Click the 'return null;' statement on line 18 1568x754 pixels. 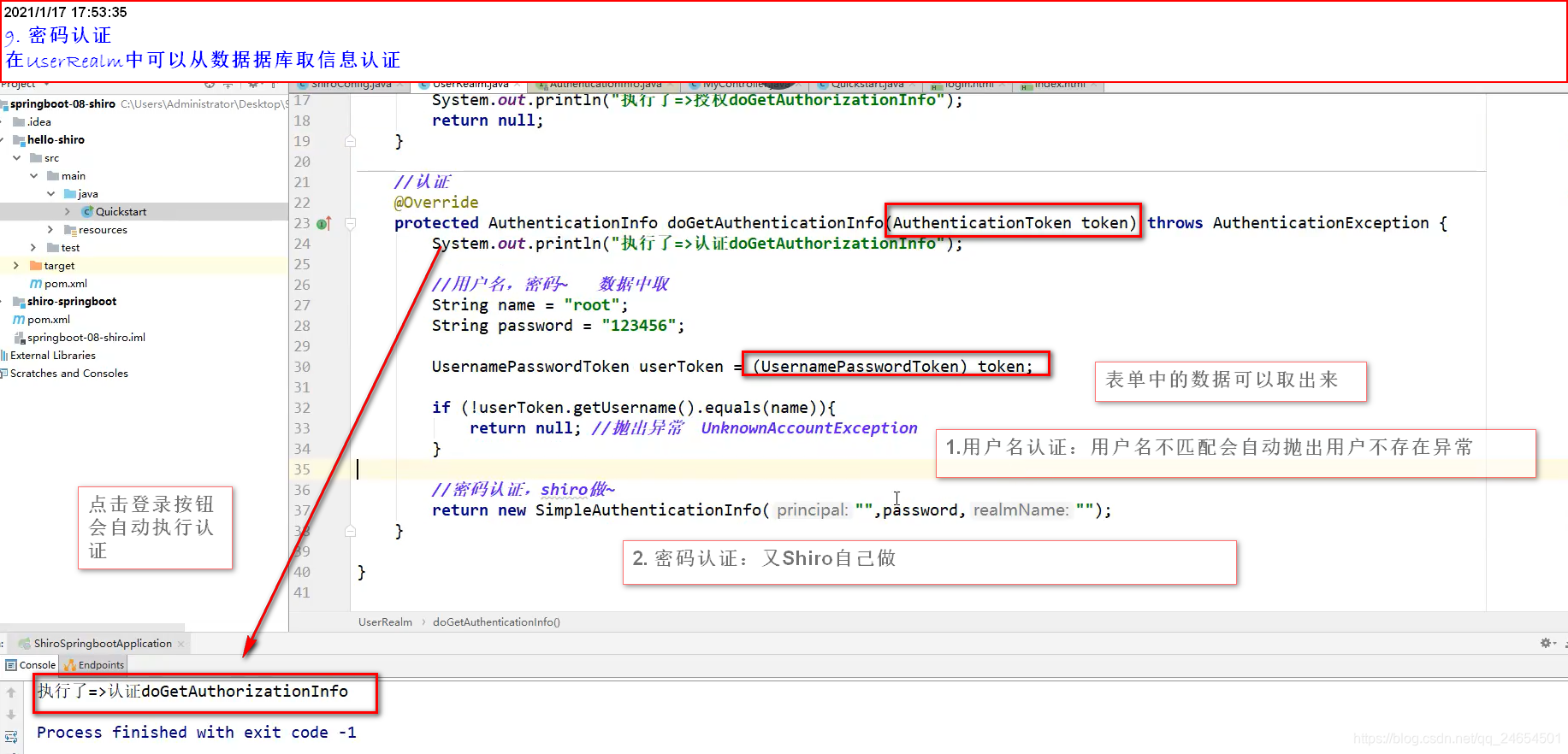488,121
